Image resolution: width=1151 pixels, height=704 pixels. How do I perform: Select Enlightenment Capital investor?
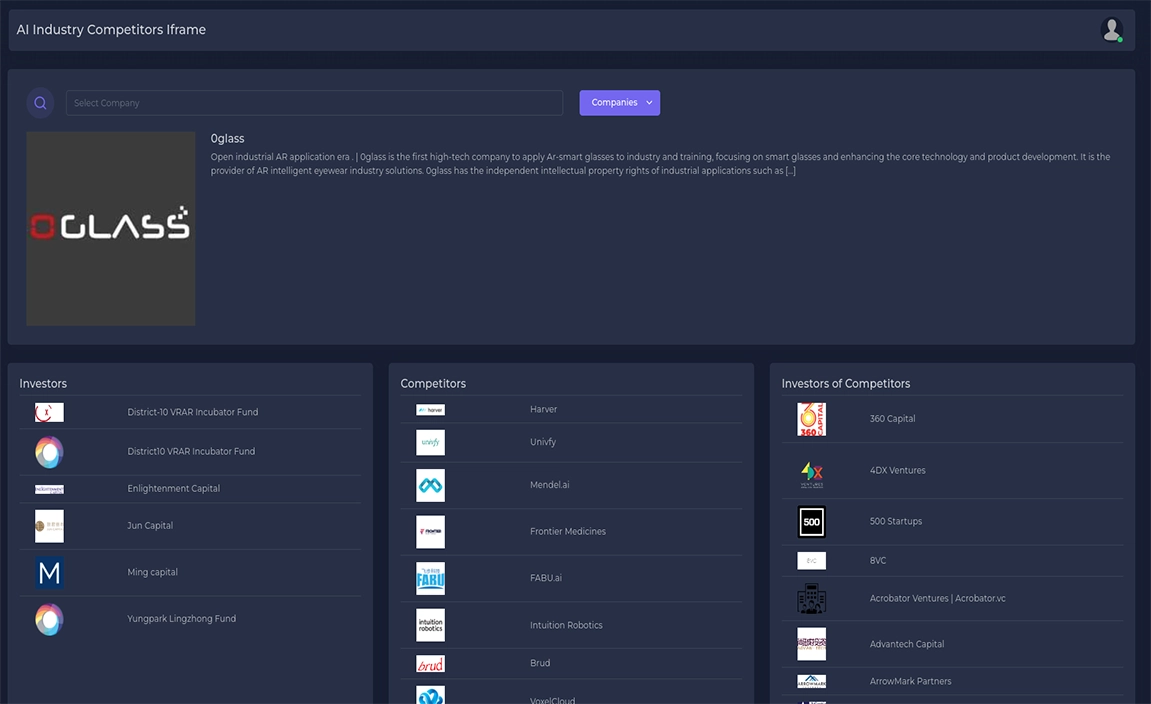coord(173,489)
